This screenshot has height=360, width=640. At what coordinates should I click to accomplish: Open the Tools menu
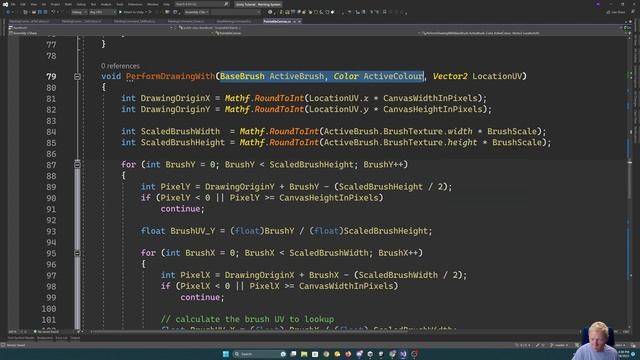point(120,4)
